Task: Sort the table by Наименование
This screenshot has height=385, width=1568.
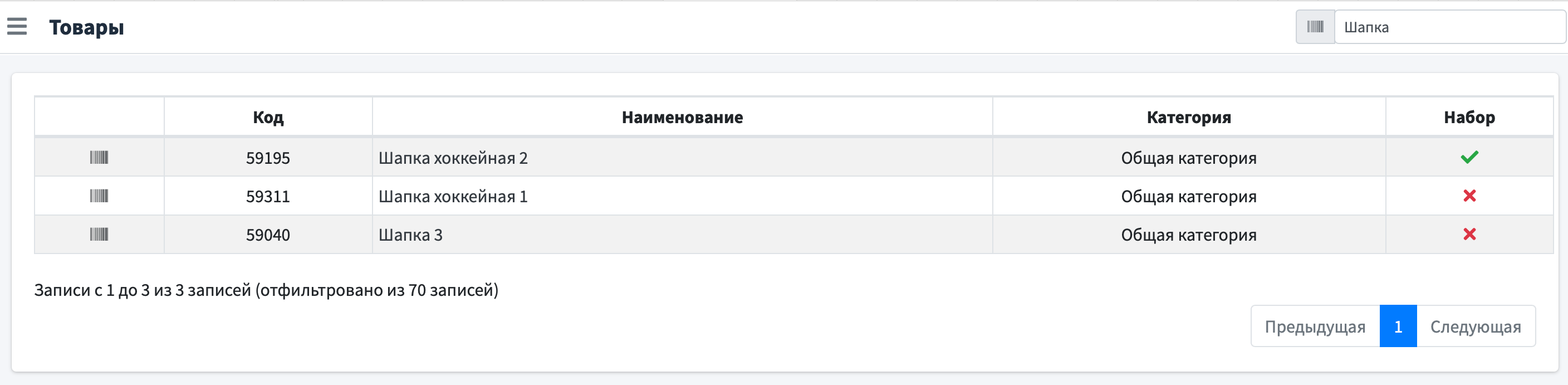Action: pyautogui.click(x=682, y=117)
